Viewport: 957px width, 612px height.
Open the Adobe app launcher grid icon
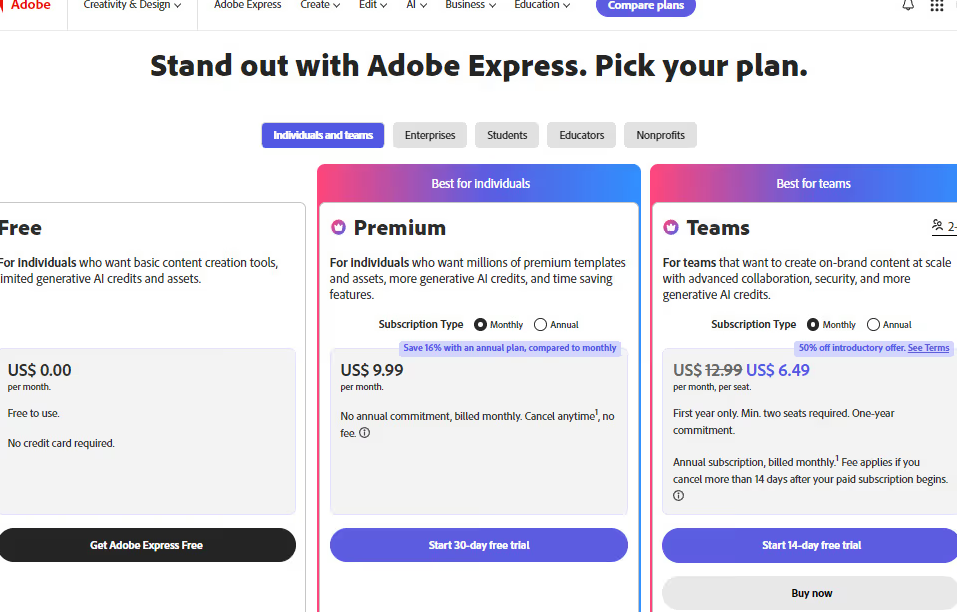937,7
